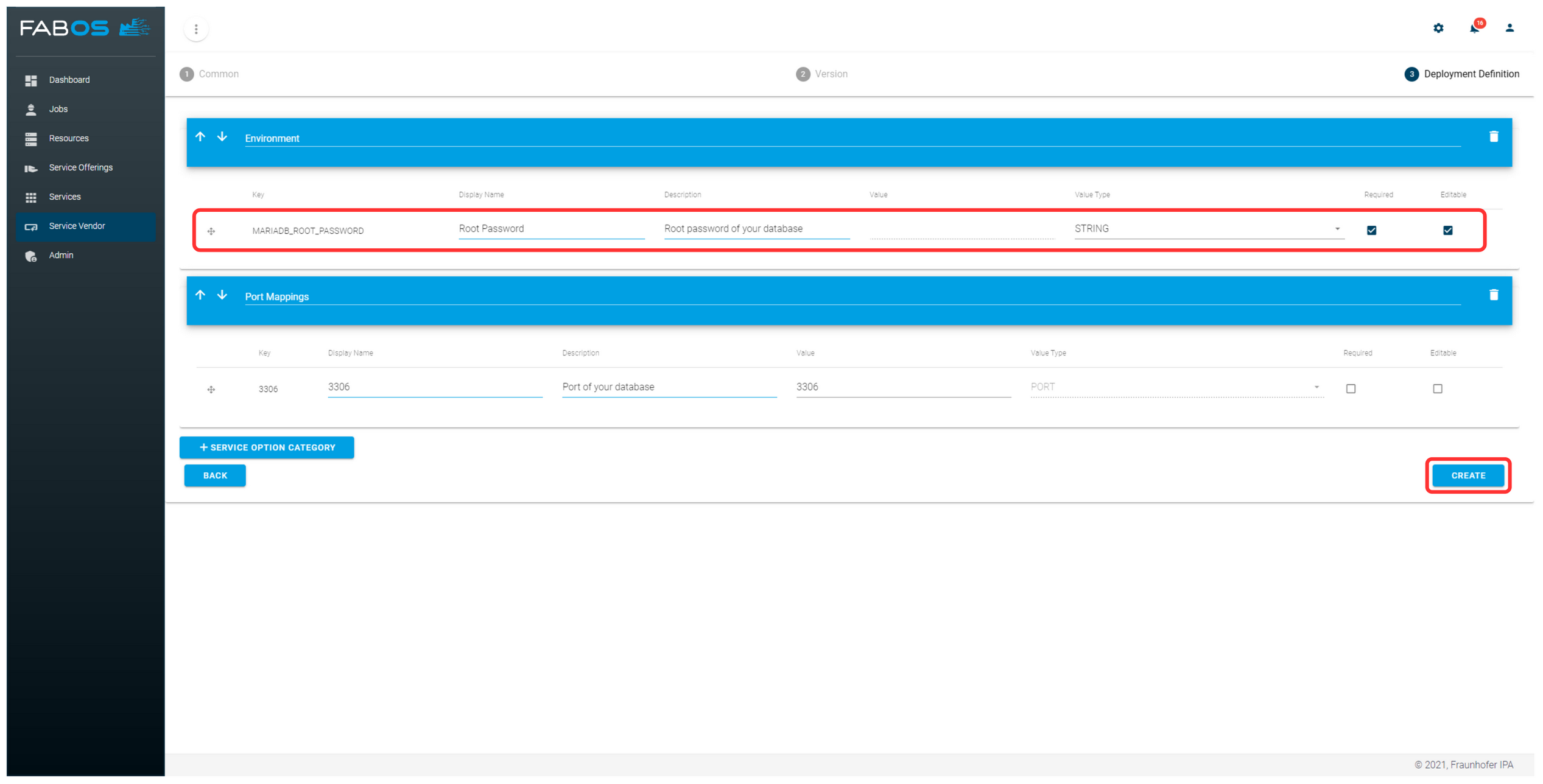The image size is (1543, 784).
Task: Enable Editable for the port mapping row
Action: [1438, 388]
